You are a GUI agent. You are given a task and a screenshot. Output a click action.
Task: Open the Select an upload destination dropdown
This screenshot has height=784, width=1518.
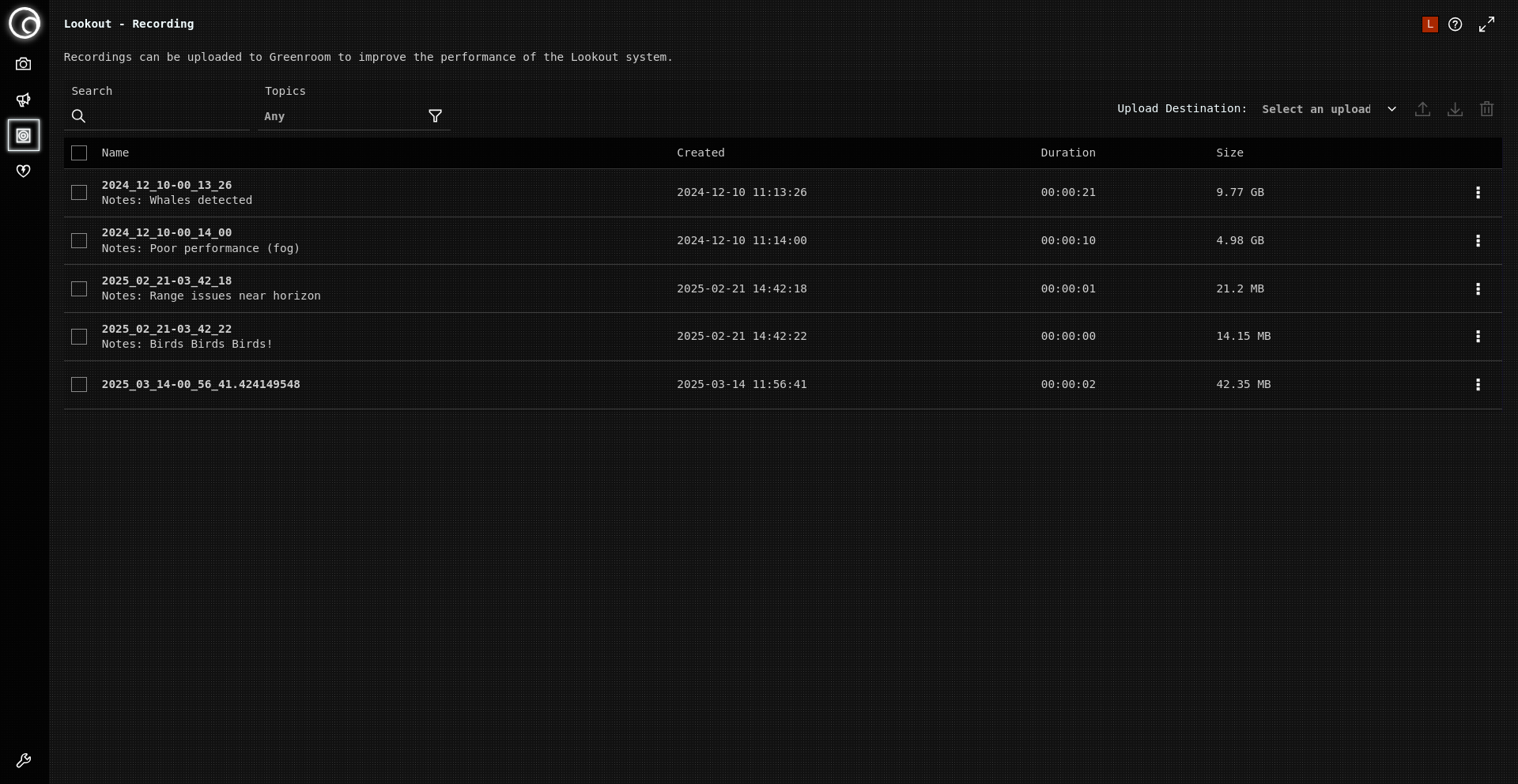[1328, 109]
